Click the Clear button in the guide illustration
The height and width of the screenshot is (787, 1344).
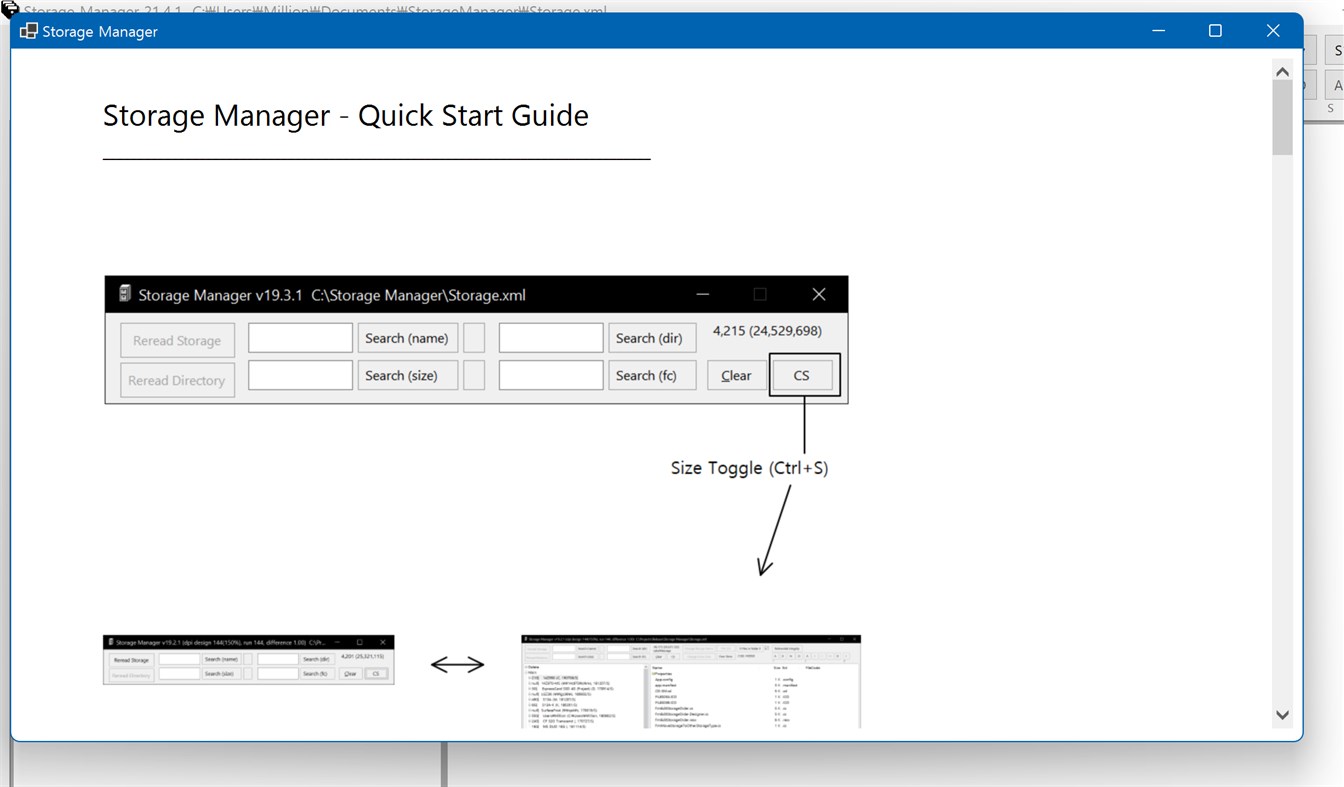pyautogui.click(x=736, y=375)
